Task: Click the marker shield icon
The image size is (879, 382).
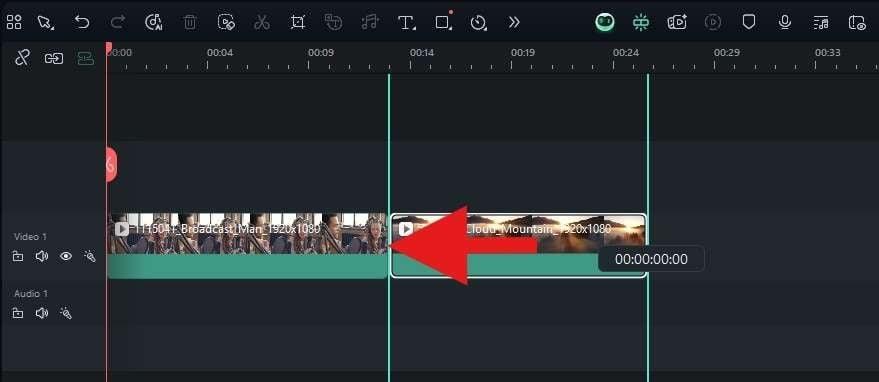Action: click(x=748, y=22)
